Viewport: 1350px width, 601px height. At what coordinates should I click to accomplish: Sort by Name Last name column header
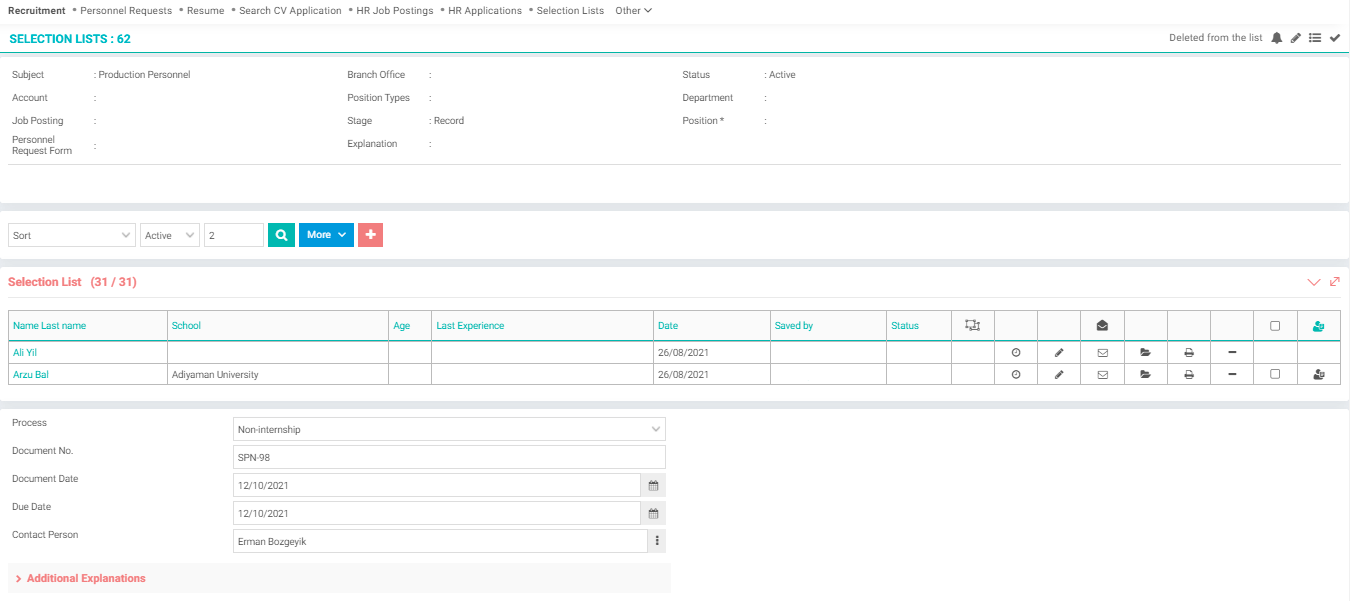point(50,325)
